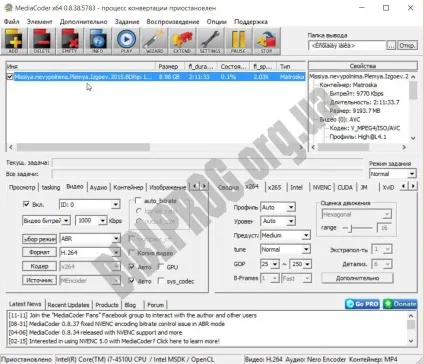Click the EMPTY list toolbar icon
424x364 pixels.
tap(70, 41)
